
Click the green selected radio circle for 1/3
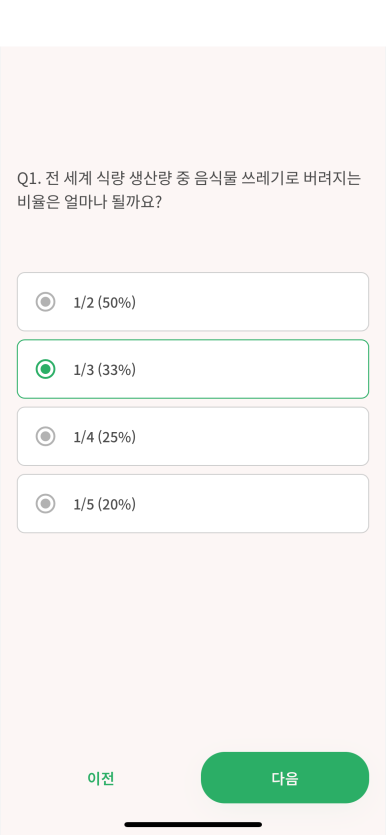click(x=45, y=369)
